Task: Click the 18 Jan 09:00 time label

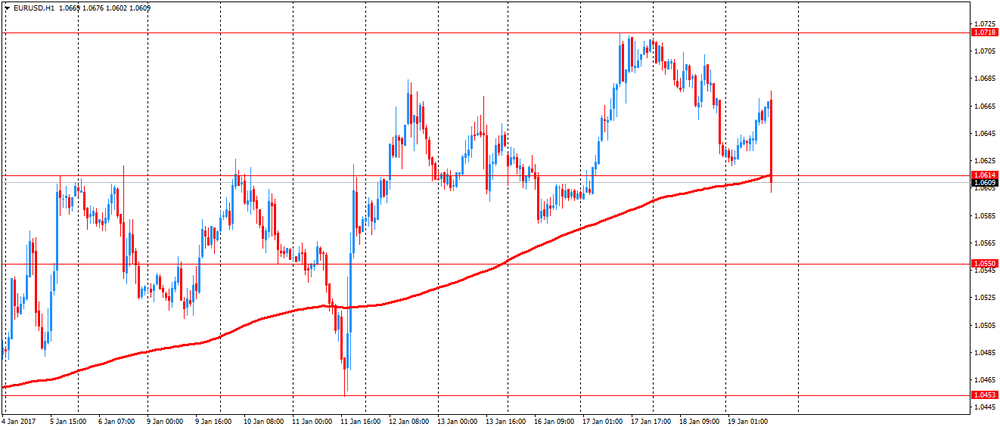Action: [x=701, y=422]
